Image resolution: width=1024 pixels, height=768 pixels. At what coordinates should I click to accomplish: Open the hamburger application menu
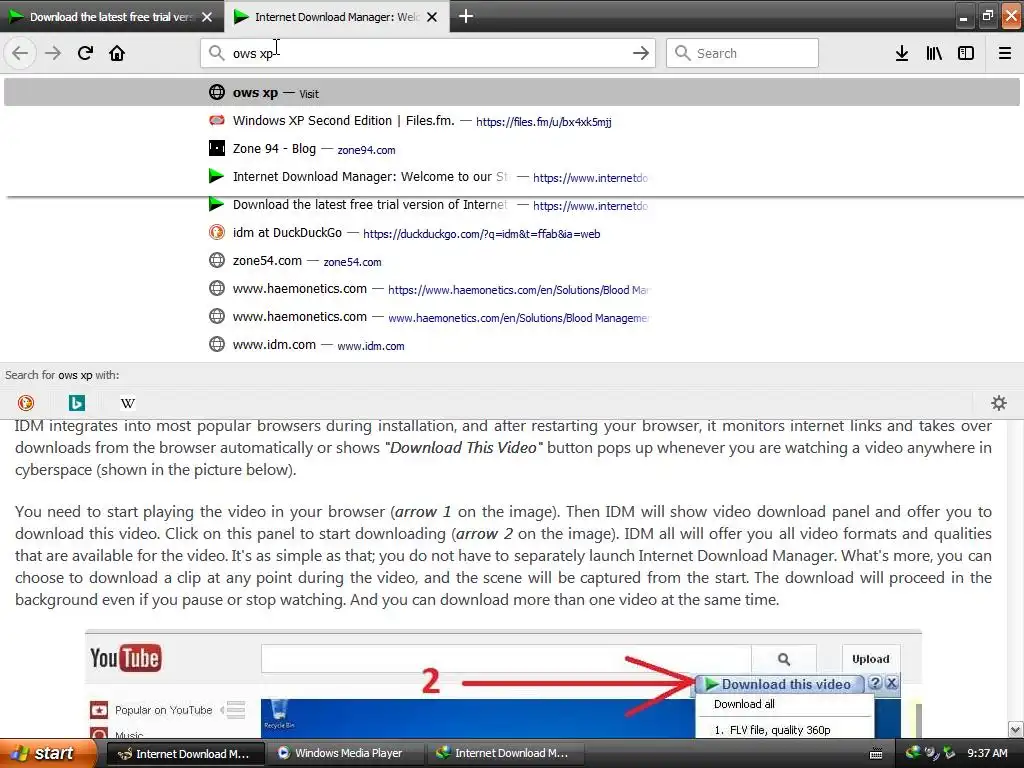tap(1005, 53)
